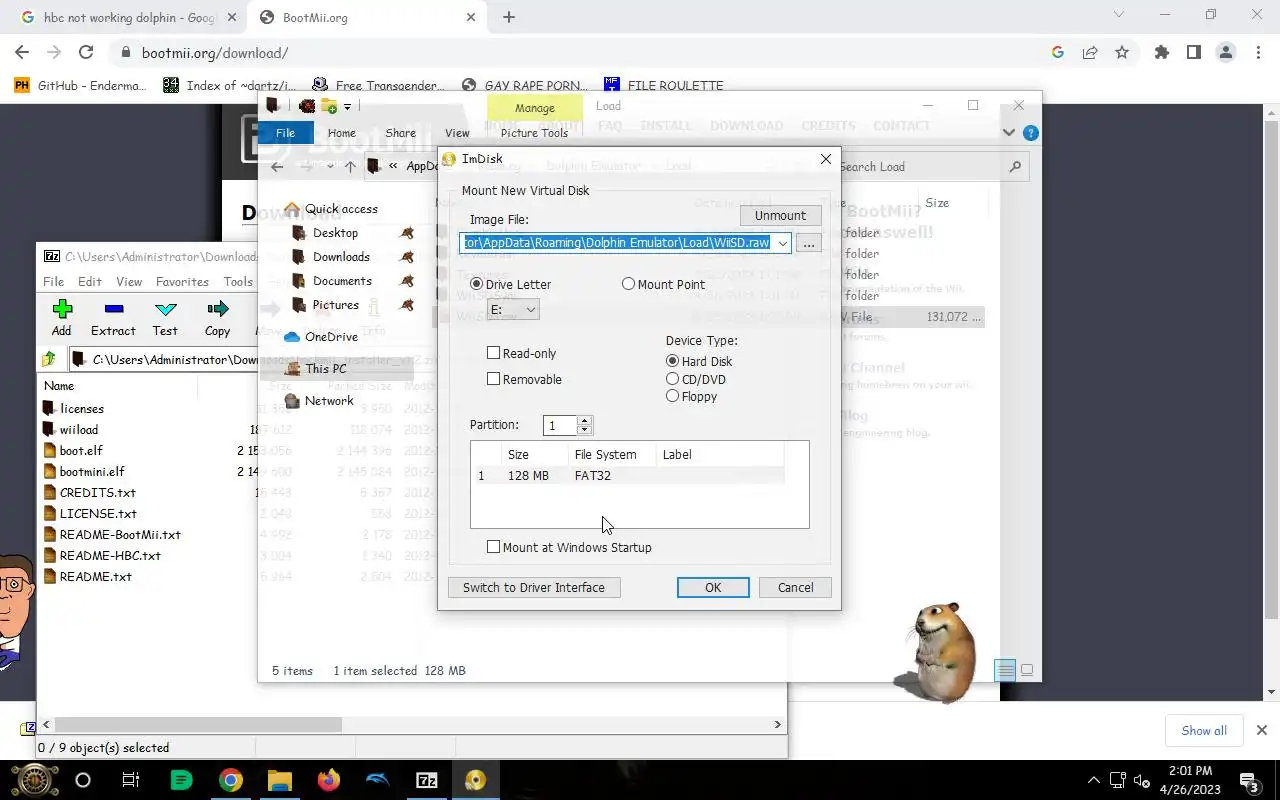Open Spotify from the taskbar
The image size is (1280, 800).
181,780
